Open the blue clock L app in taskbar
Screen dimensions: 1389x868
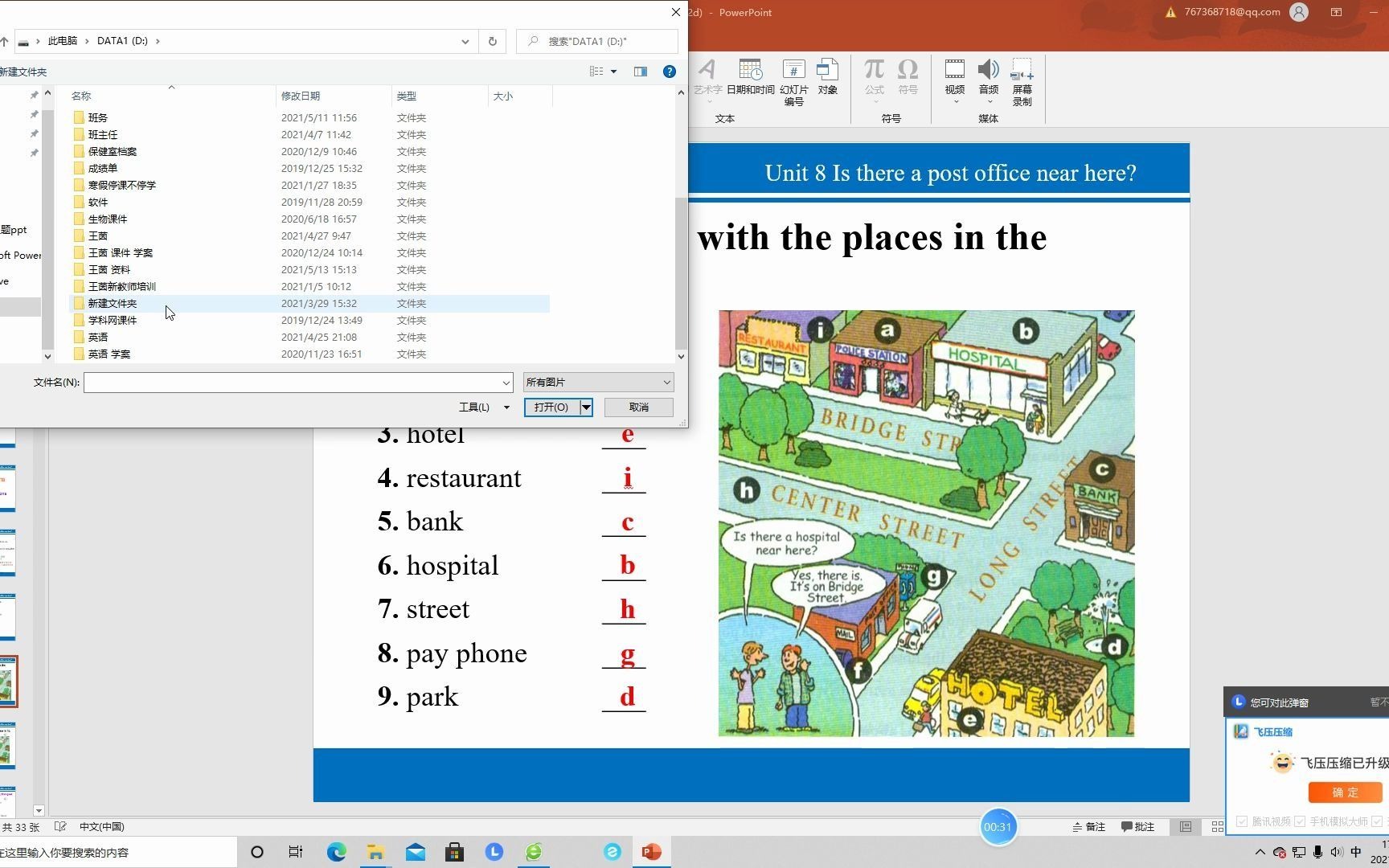click(494, 852)
